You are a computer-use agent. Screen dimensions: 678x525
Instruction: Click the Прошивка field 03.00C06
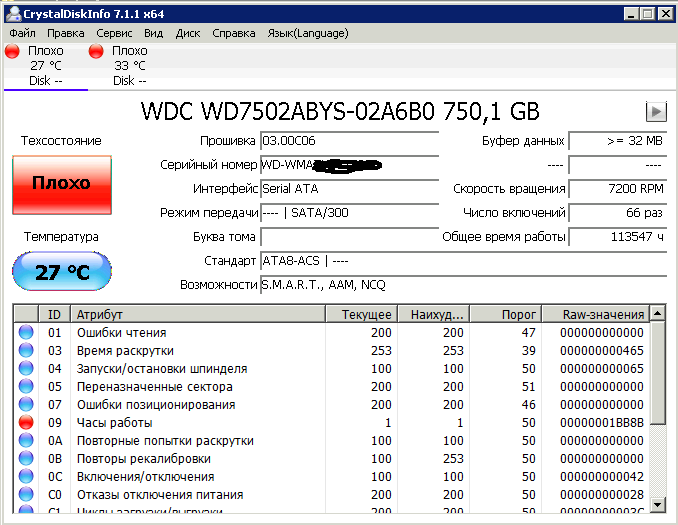[x=349, y=141]
